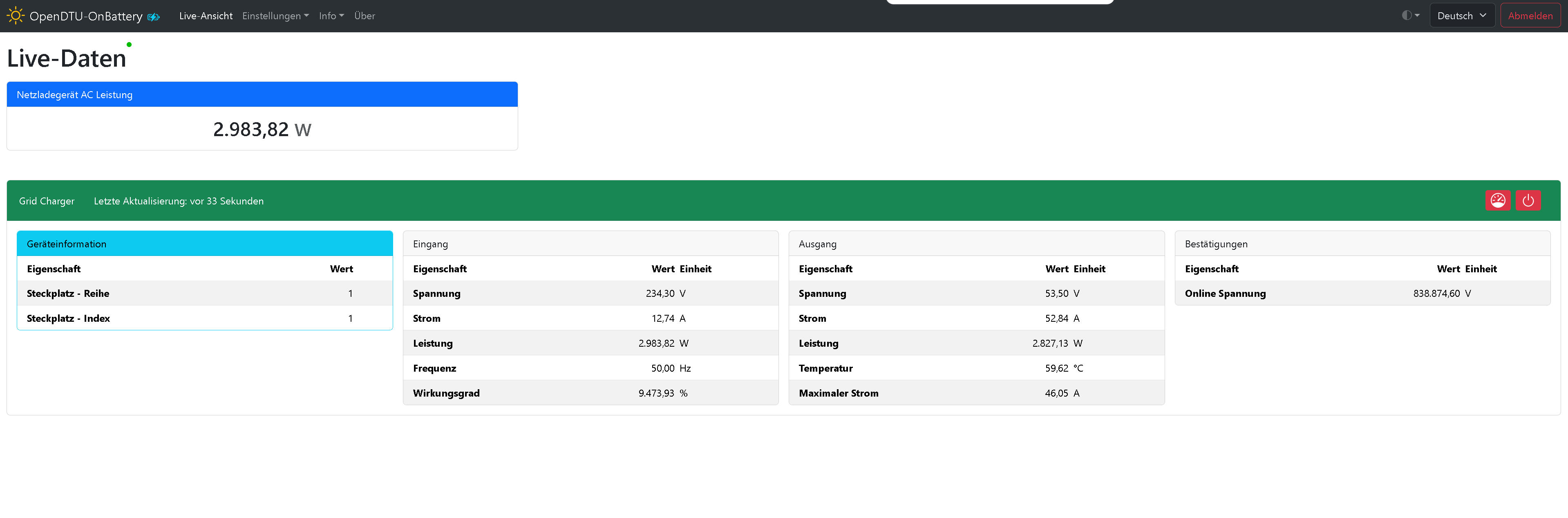Click the Eingang card header
This screenshot has height=518, width=1568.
[x=591, y=244]
